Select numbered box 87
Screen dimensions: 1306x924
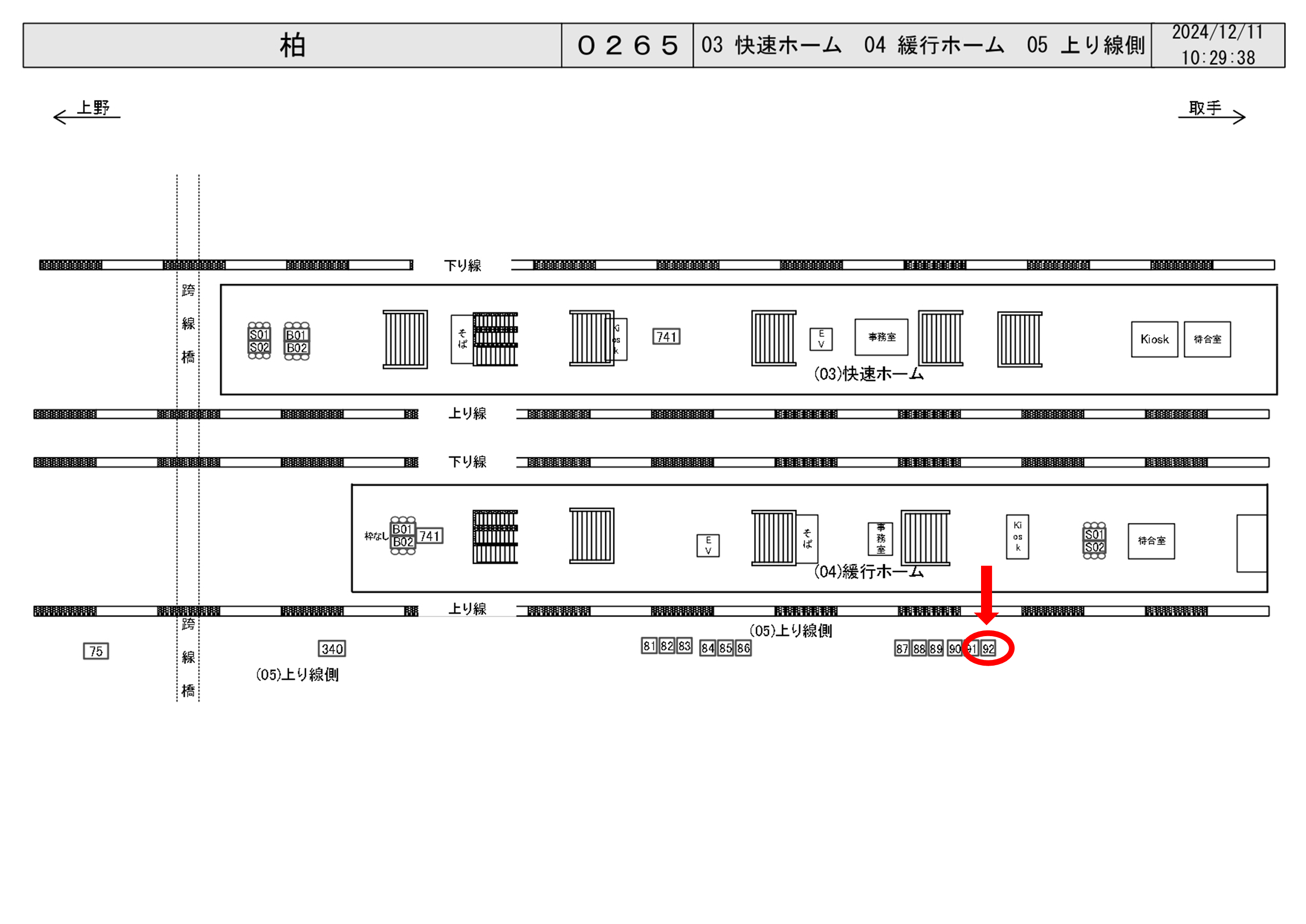(902, 649)
